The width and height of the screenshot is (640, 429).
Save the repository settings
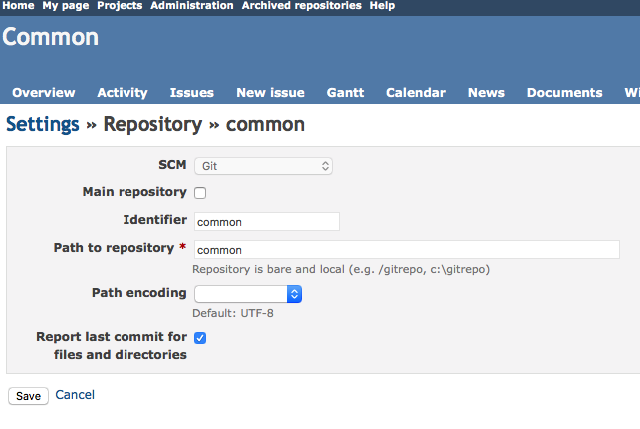tap(29, 396)
